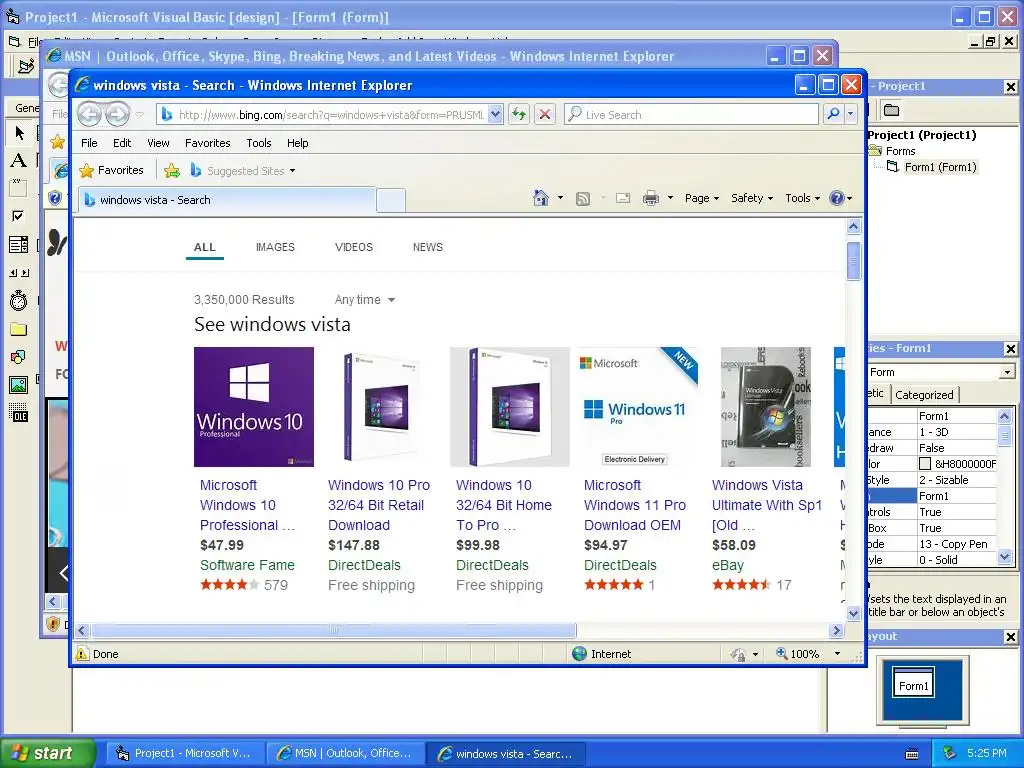This screenshot has width=1024, height=768.
Task: Select the OLE tool in VB toolbox
Action: [19, 413]
